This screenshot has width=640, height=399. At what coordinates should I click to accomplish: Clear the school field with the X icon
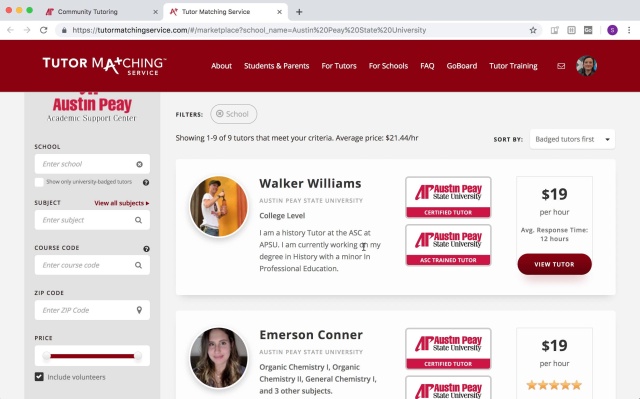(x=140, y=164)
